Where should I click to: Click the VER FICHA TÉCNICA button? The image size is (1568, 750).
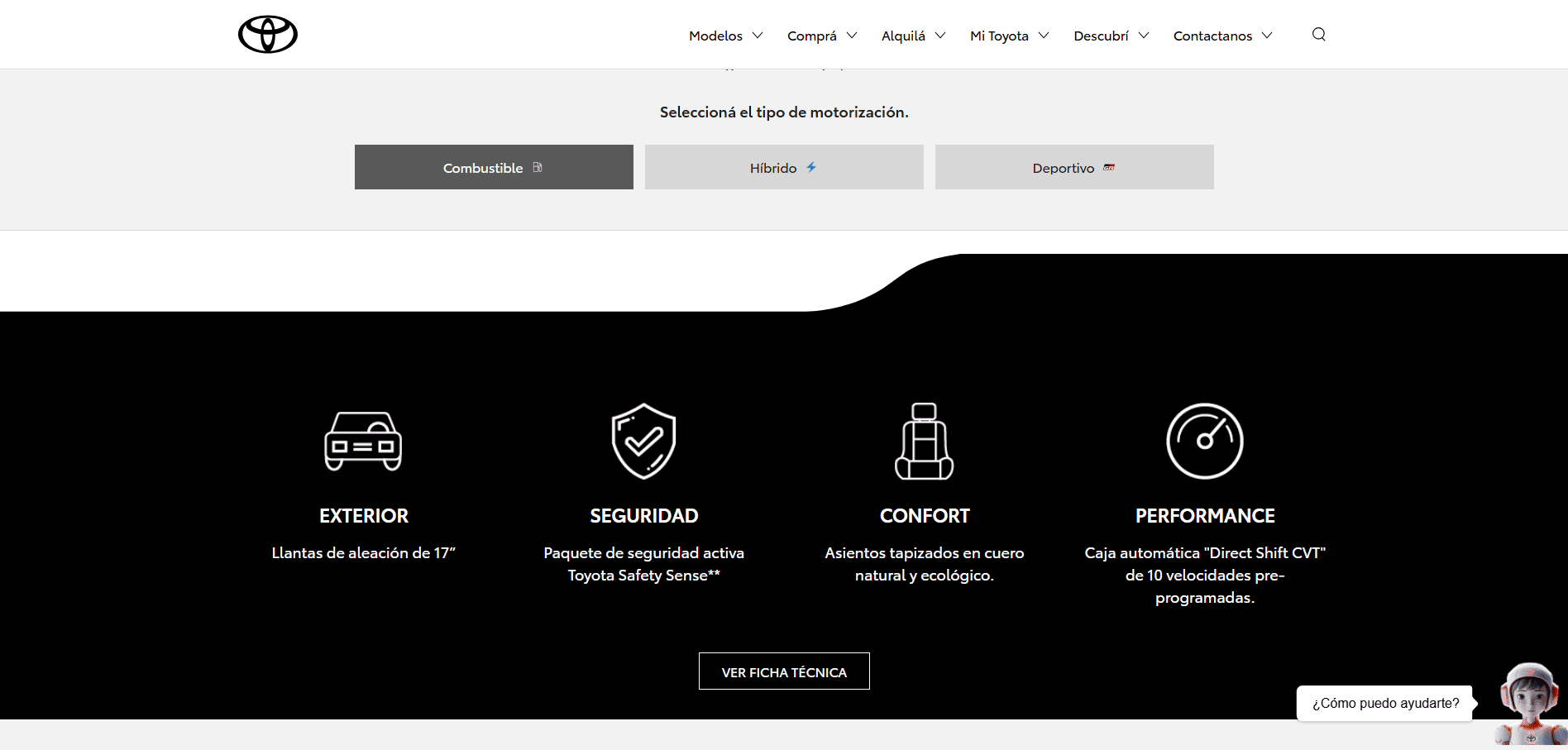783,671
